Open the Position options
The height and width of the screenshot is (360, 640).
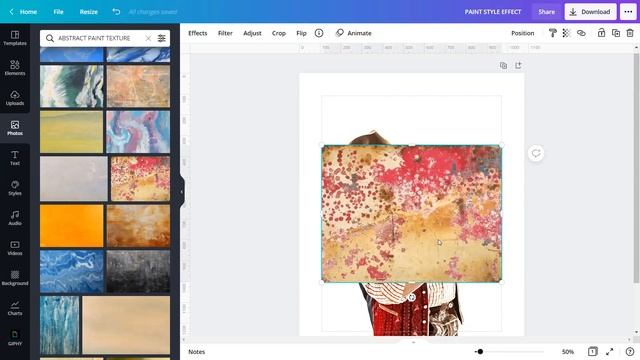pos(522,33)
